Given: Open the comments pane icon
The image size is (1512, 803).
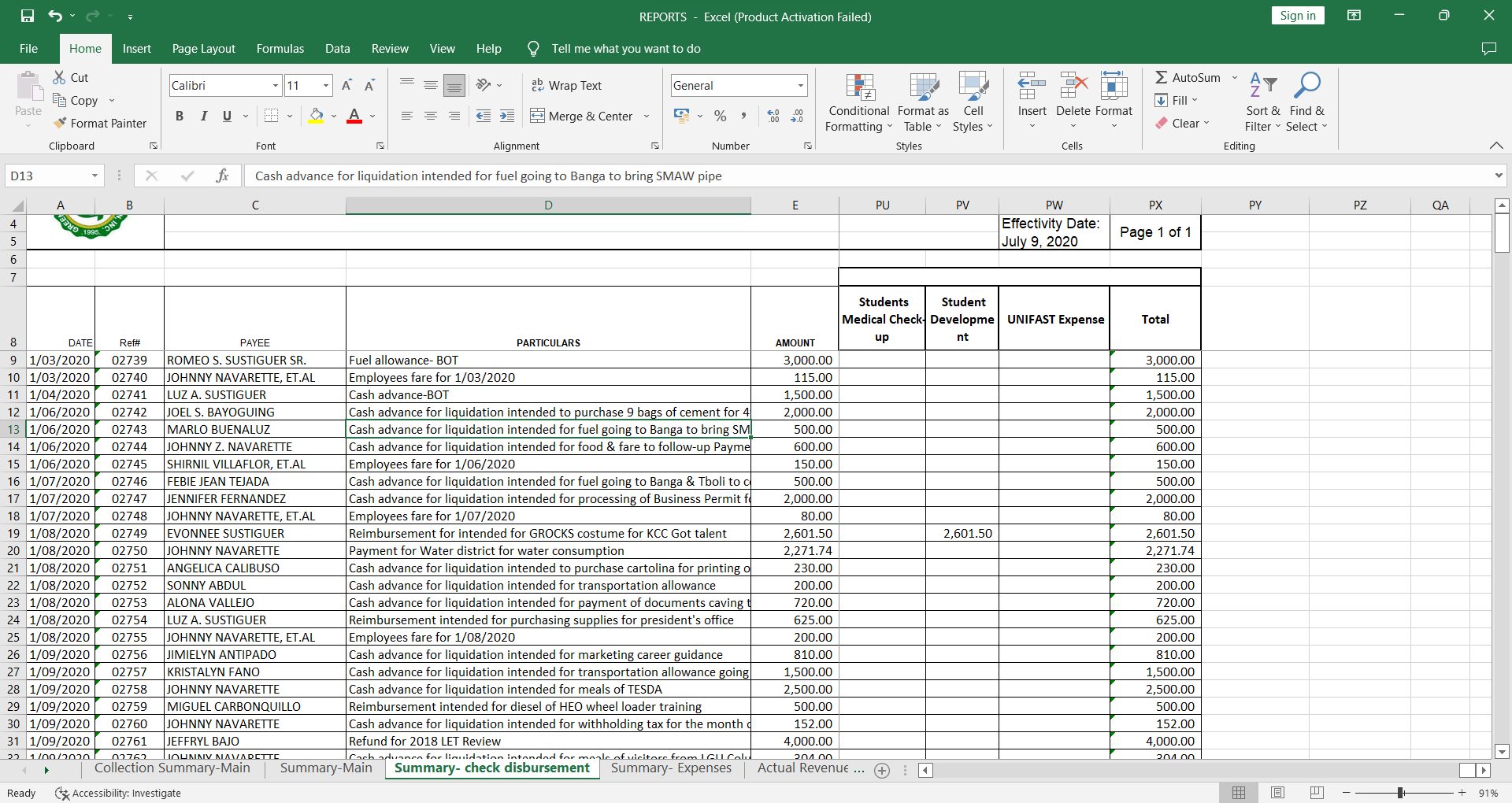Looking at the screenshot, I should point(1488,49).
